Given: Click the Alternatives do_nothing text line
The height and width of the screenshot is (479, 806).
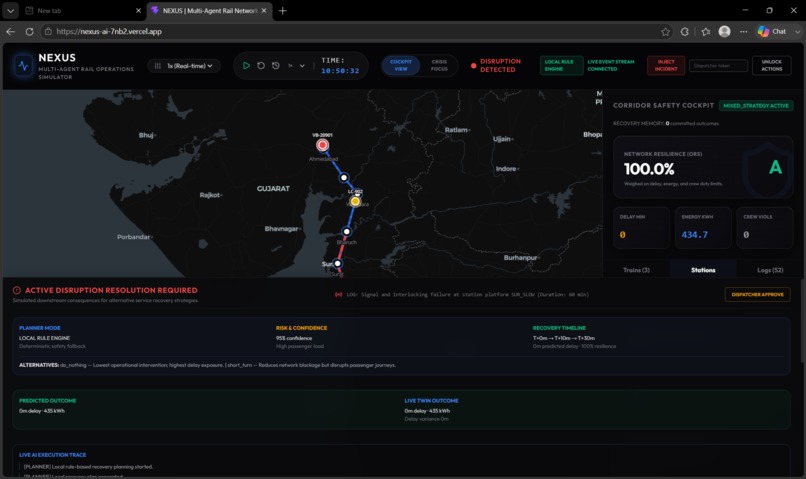Looking at the screenshot, I should (207, 365).
